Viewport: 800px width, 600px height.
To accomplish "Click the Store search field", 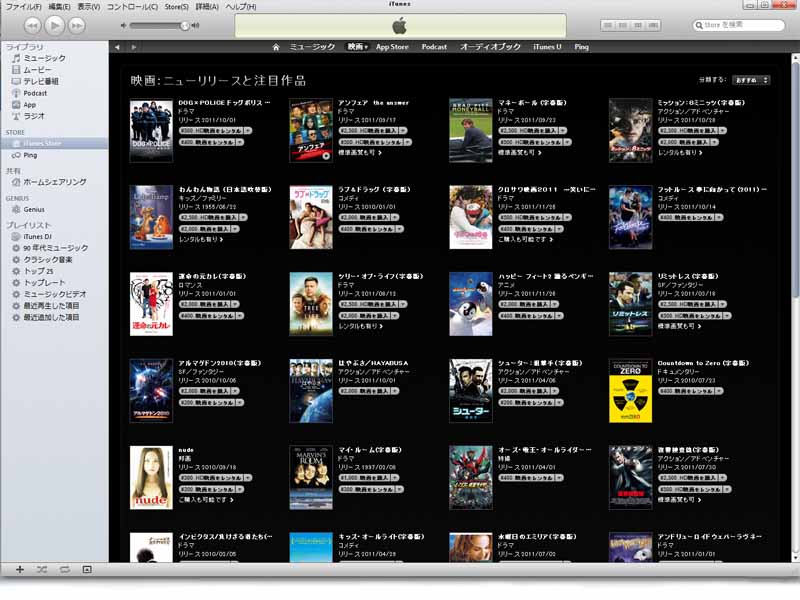I will (738, 25).
